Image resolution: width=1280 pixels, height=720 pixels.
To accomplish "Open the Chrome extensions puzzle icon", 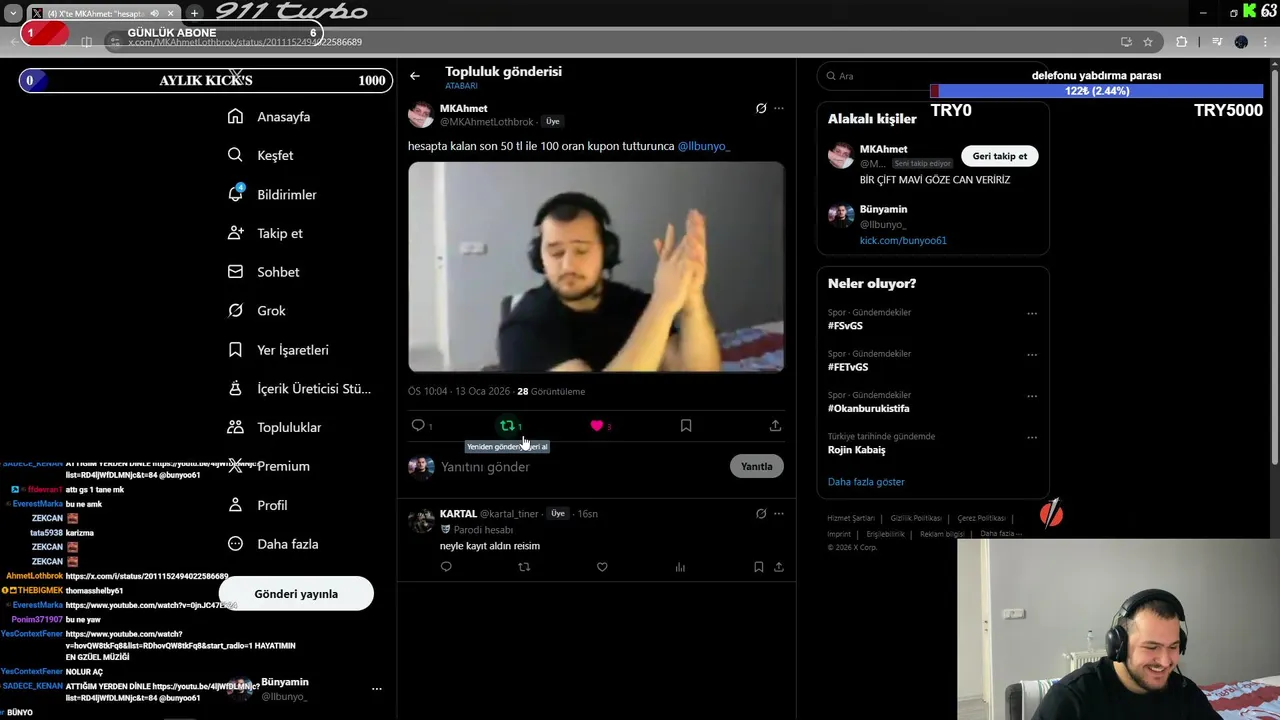I will 1182,42.
